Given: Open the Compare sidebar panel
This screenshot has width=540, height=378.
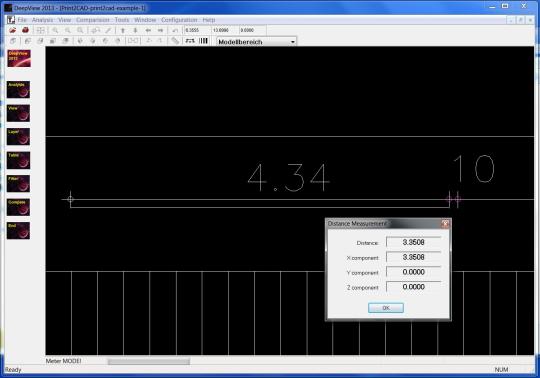Looking at the screenshot, I should click(18, 207).
